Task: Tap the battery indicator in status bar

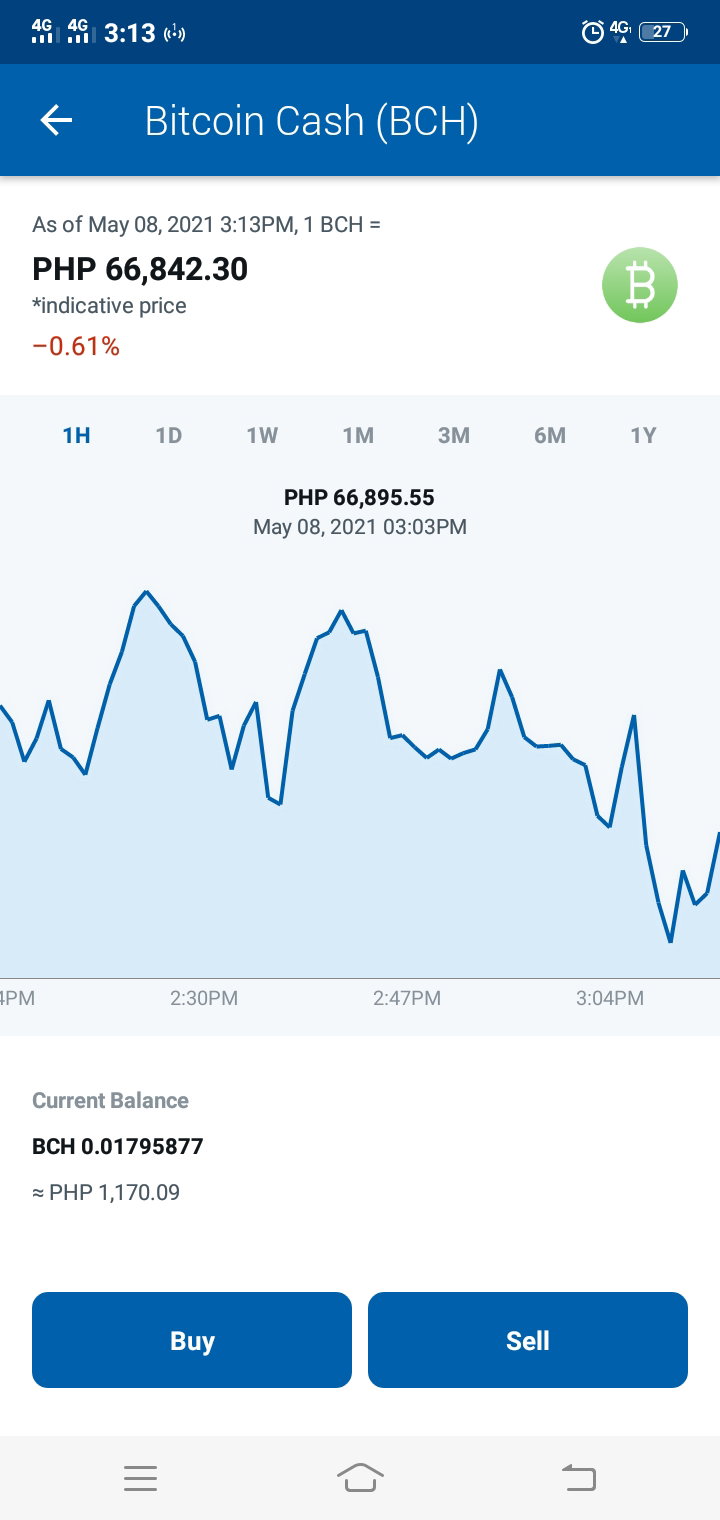Action: pyautogui.click(x=663, y=32)
